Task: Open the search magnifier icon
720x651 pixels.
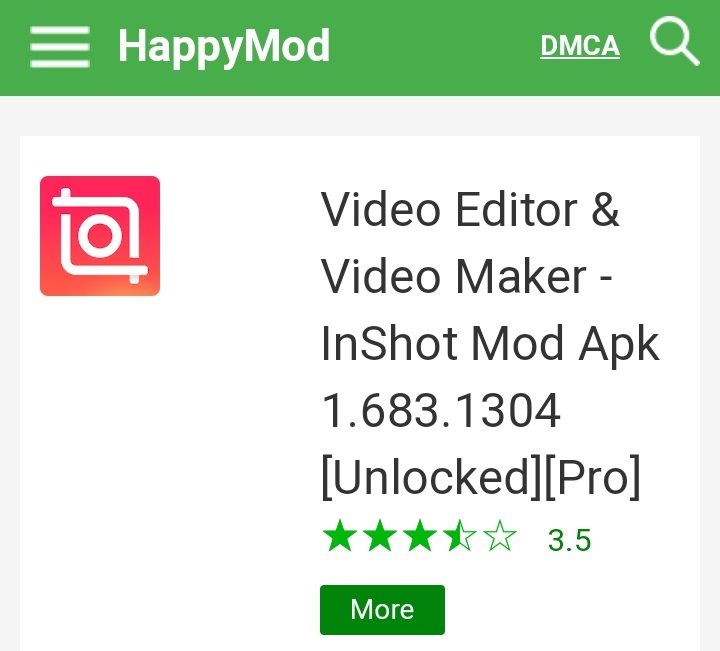Action: coord(674,41)
